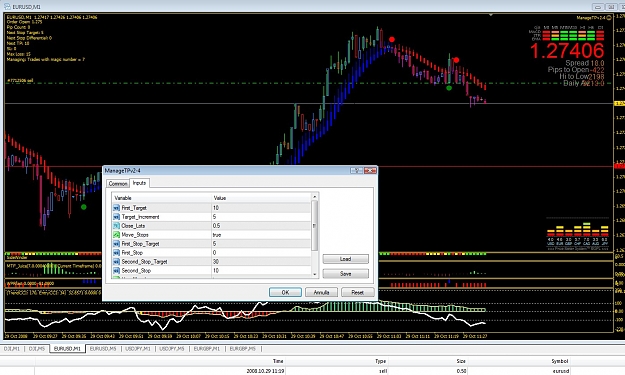This screenshot has width=625, height=375.
Task: Click the Close_Lots double-type icon
Action: pyautogui.click(x=116, y=226)
